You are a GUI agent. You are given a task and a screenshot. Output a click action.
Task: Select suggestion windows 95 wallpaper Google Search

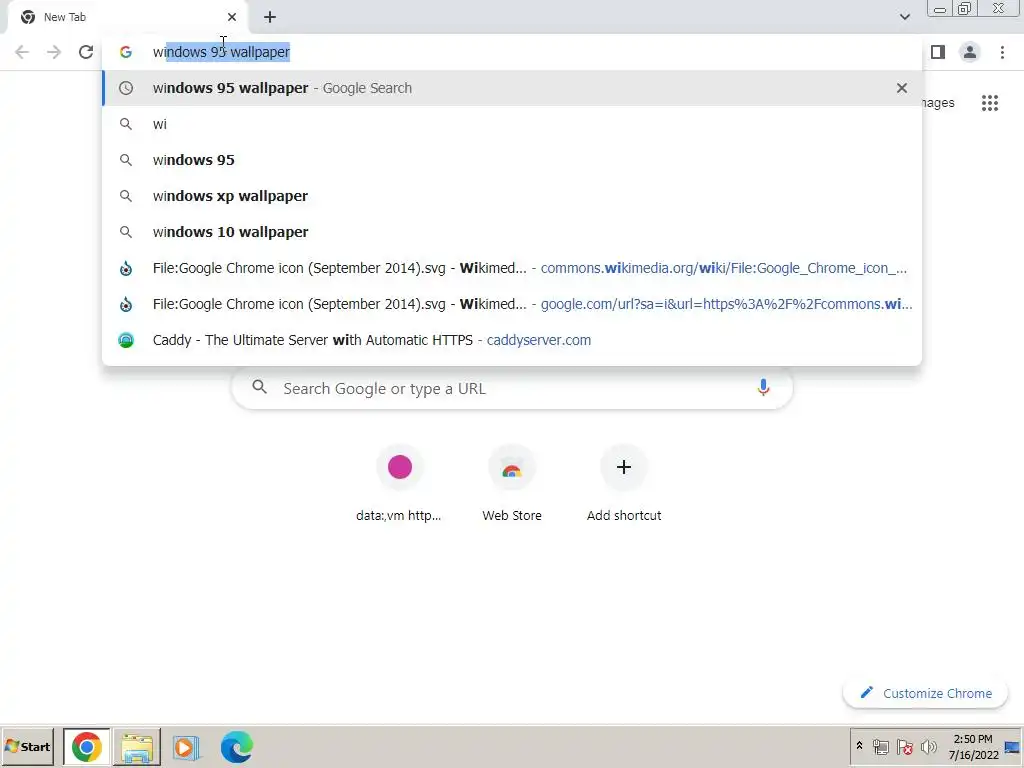click(x=512, y=88)
